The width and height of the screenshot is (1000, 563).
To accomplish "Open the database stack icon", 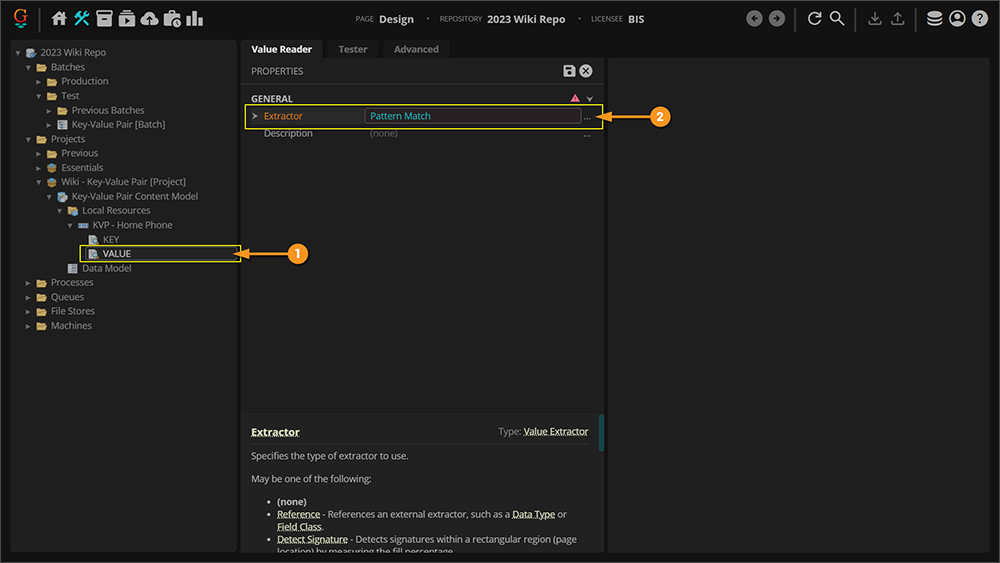I will tap(934, 18).
